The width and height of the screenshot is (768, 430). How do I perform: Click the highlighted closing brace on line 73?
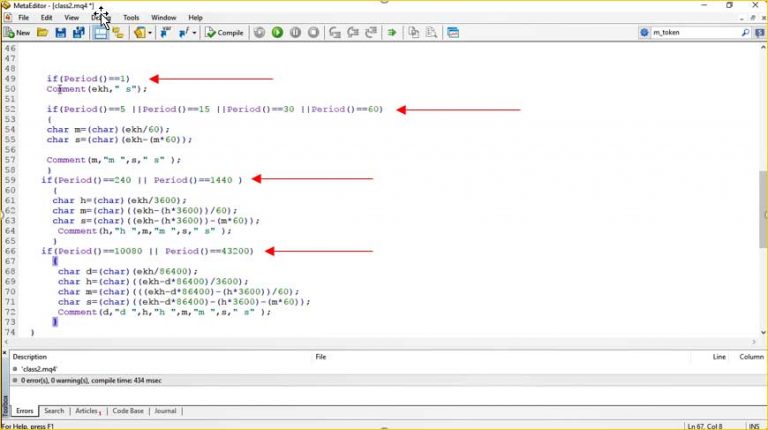pos(55,322)
